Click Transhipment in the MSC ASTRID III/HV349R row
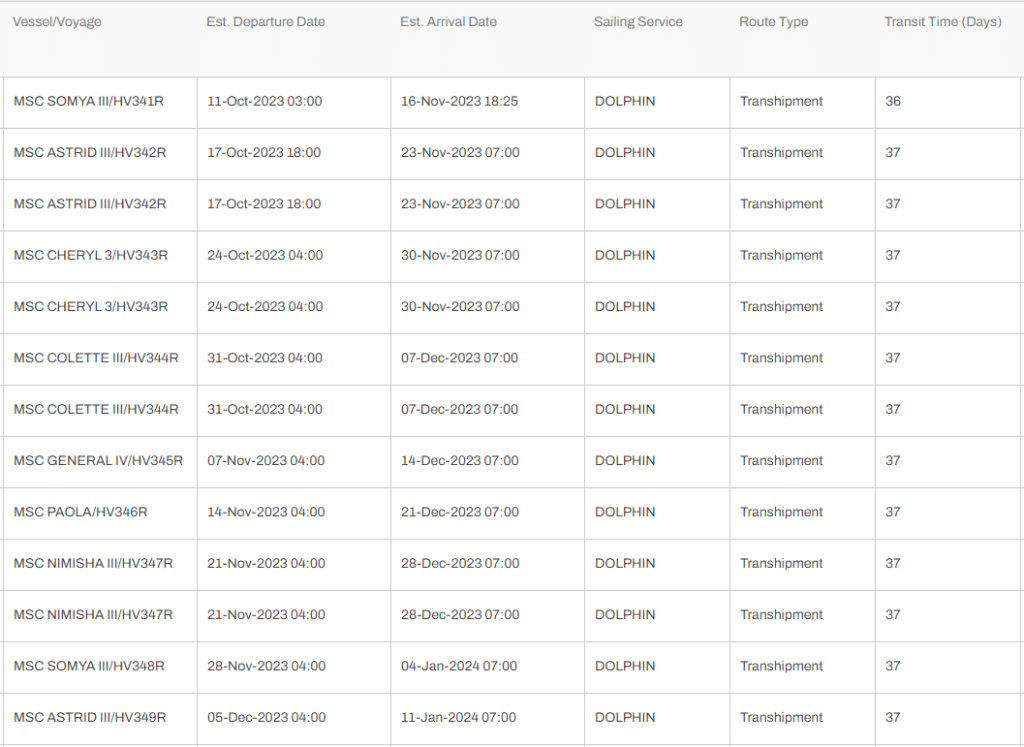This screenshot has height=747, width=1024. coord(781,718)
